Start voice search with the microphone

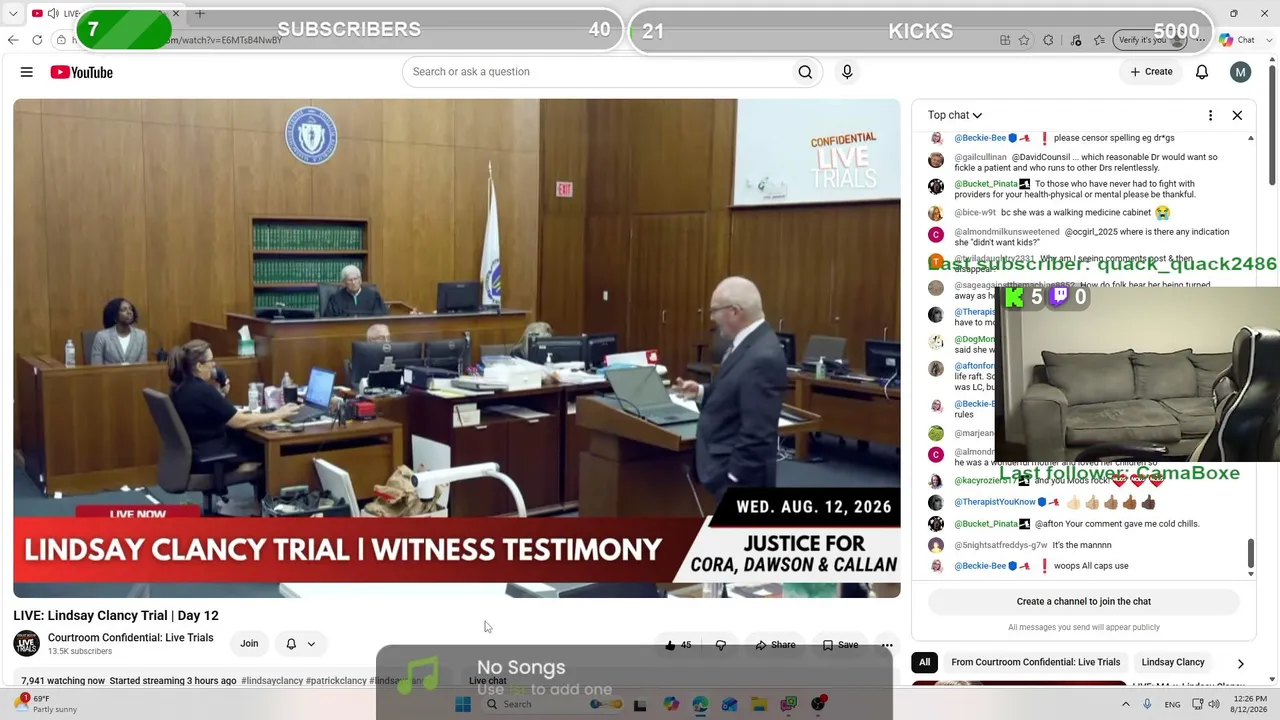pos(847,72)
